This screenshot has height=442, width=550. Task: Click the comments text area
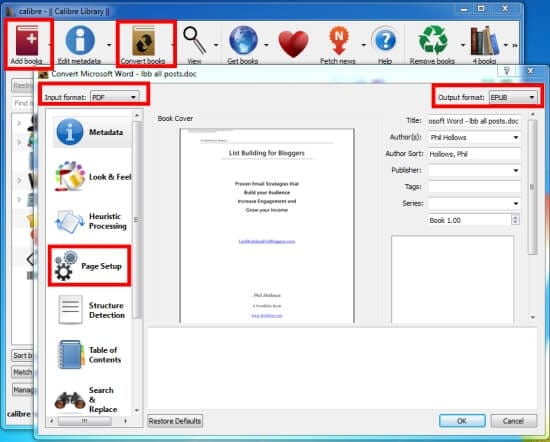pyautogui.click(x=452, y=280)
